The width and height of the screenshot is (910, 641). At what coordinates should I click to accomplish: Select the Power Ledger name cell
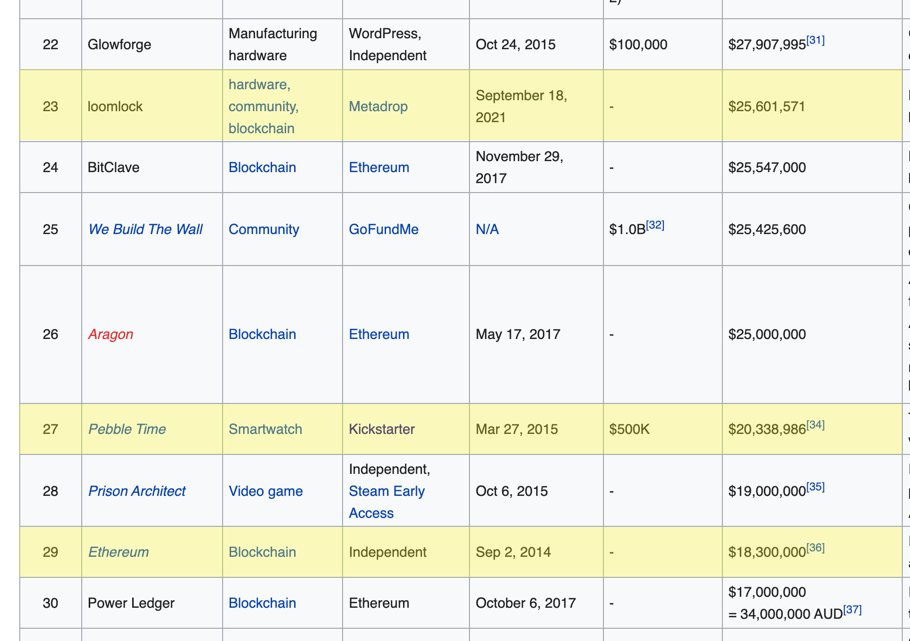pos(152,603)
